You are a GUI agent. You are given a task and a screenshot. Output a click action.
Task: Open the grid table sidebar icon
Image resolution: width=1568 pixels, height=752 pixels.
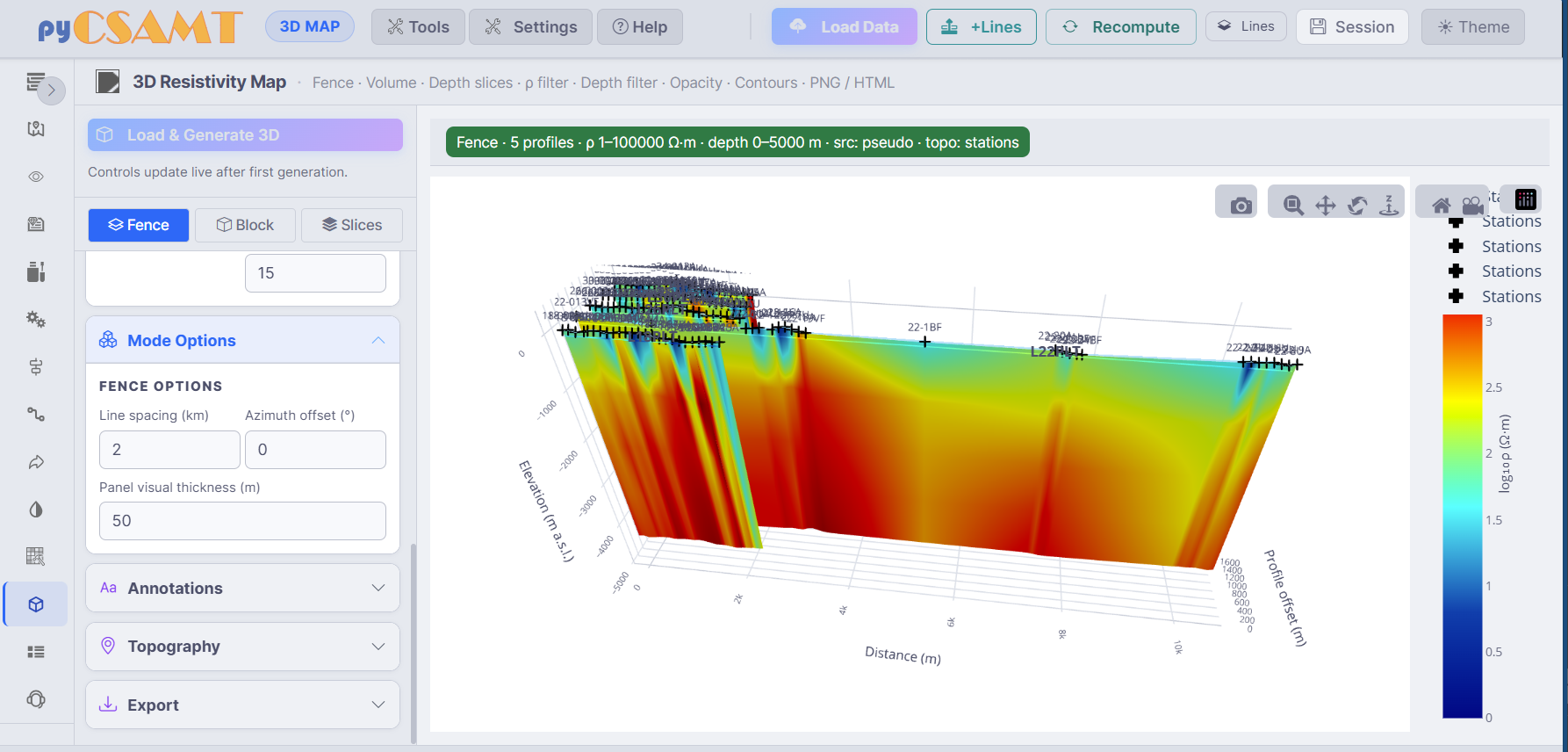tap(36, 556)
